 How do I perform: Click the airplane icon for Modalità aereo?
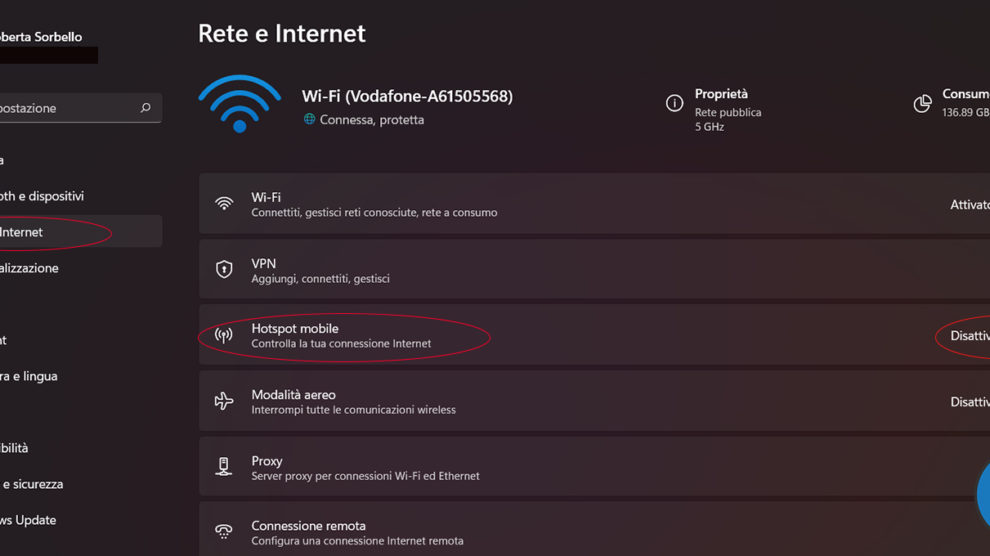[x=224, y=401]
